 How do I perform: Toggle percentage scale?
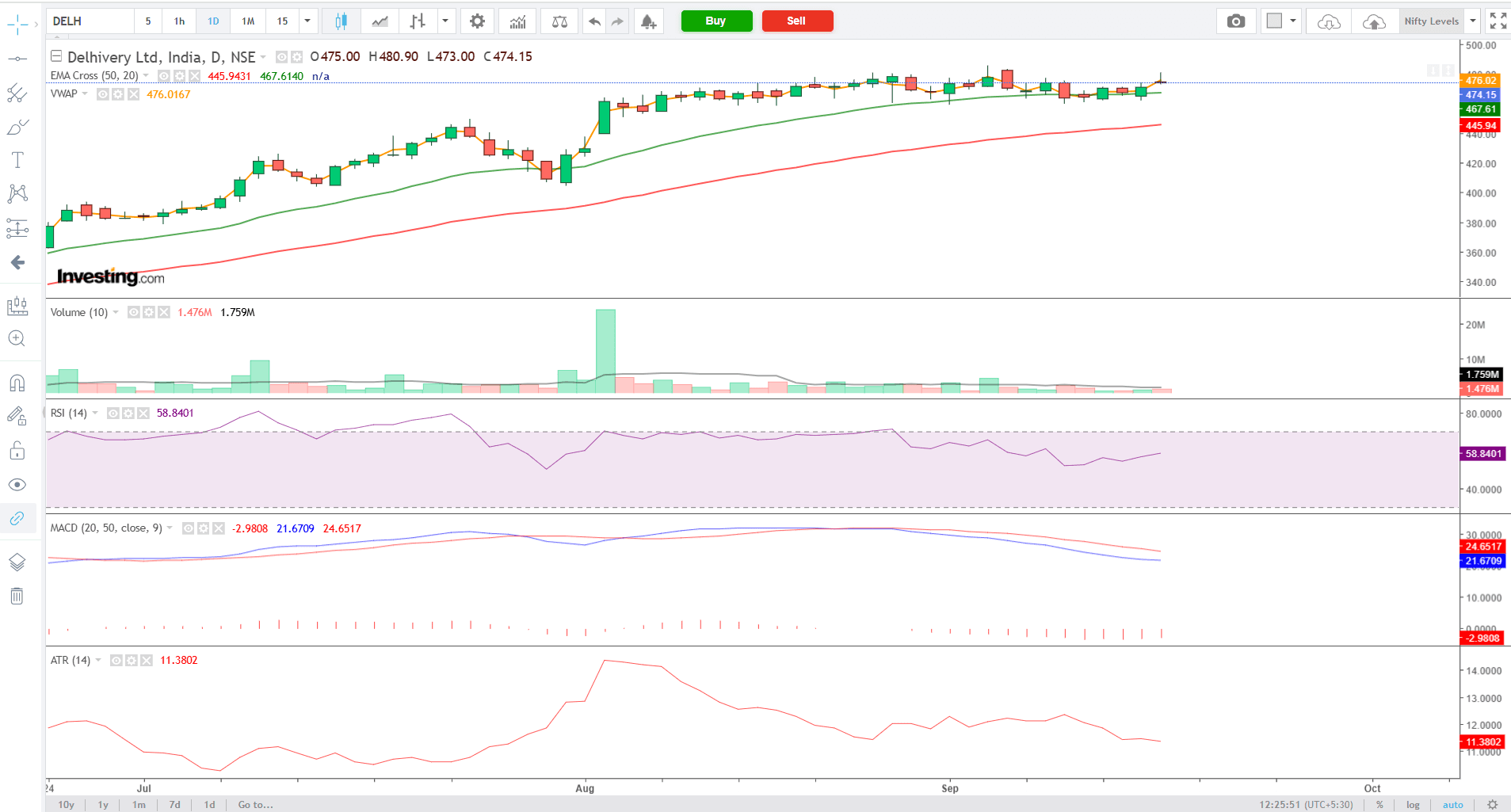[1379, 805]
